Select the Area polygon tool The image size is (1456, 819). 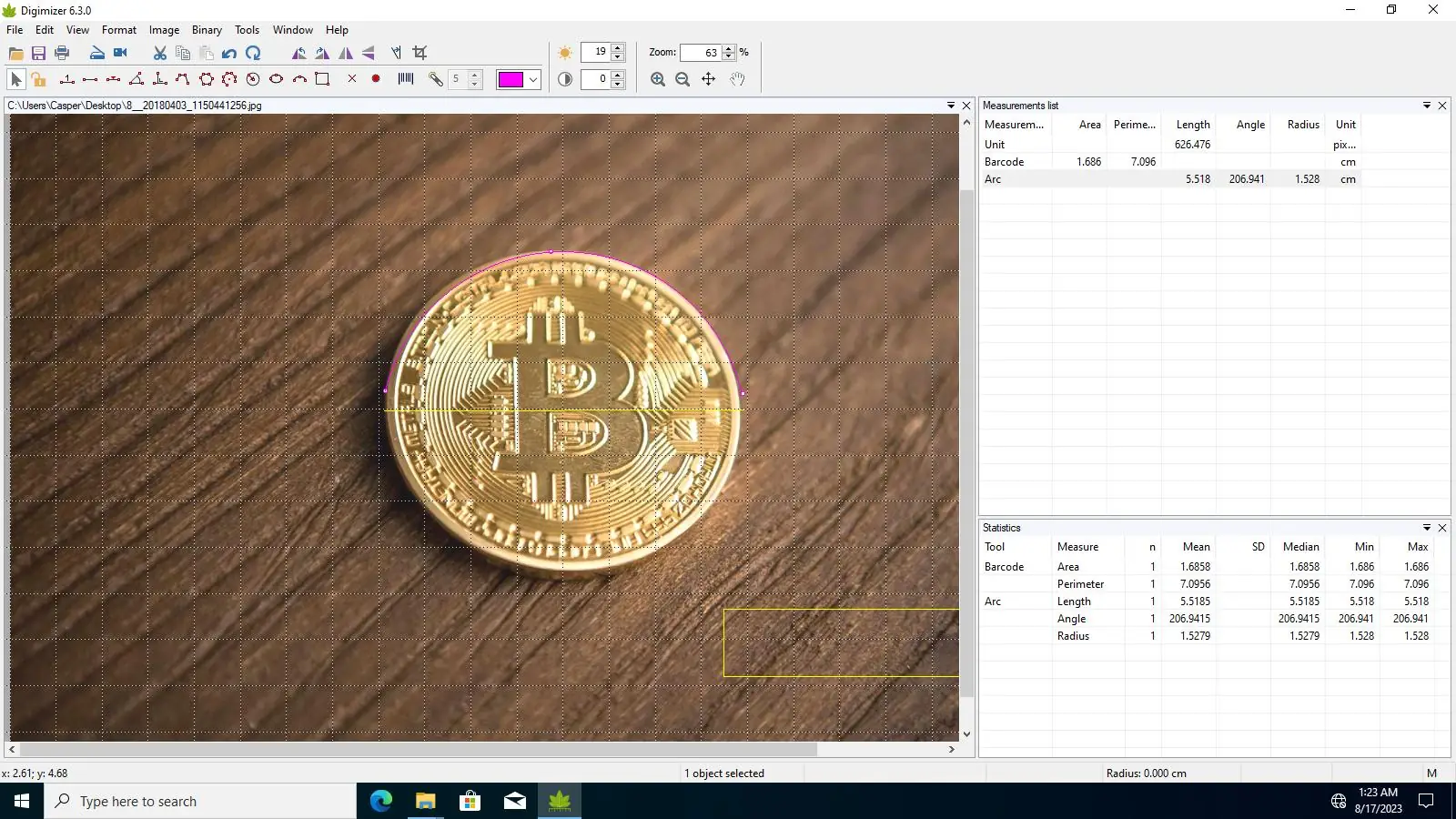pyautogui.click(x=207, y=79)
